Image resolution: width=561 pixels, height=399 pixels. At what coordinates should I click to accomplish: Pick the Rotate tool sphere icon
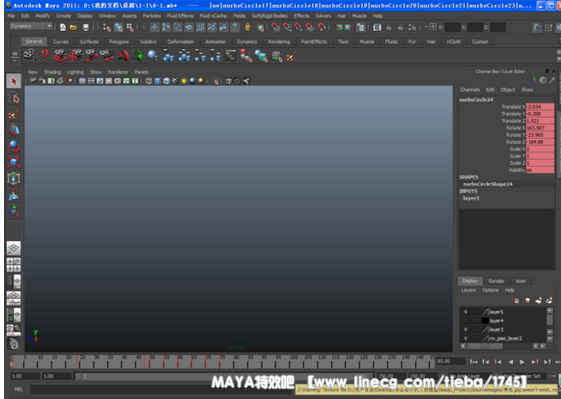point(14,146)
